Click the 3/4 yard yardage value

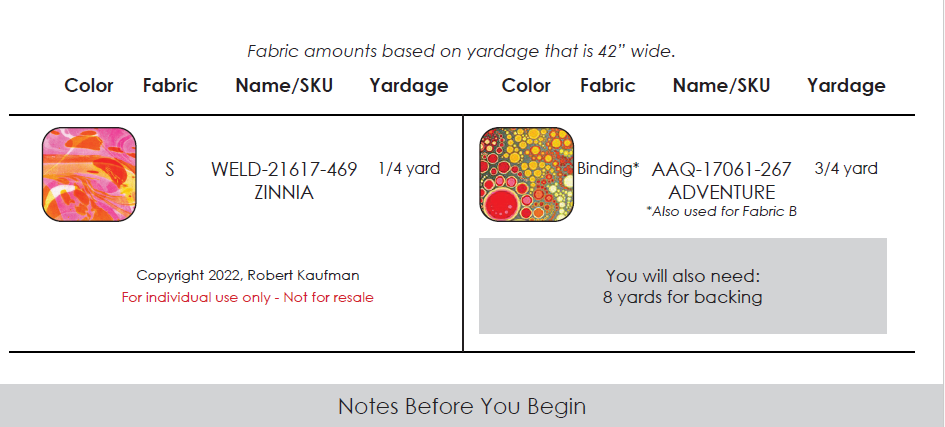tap(846, 169)
